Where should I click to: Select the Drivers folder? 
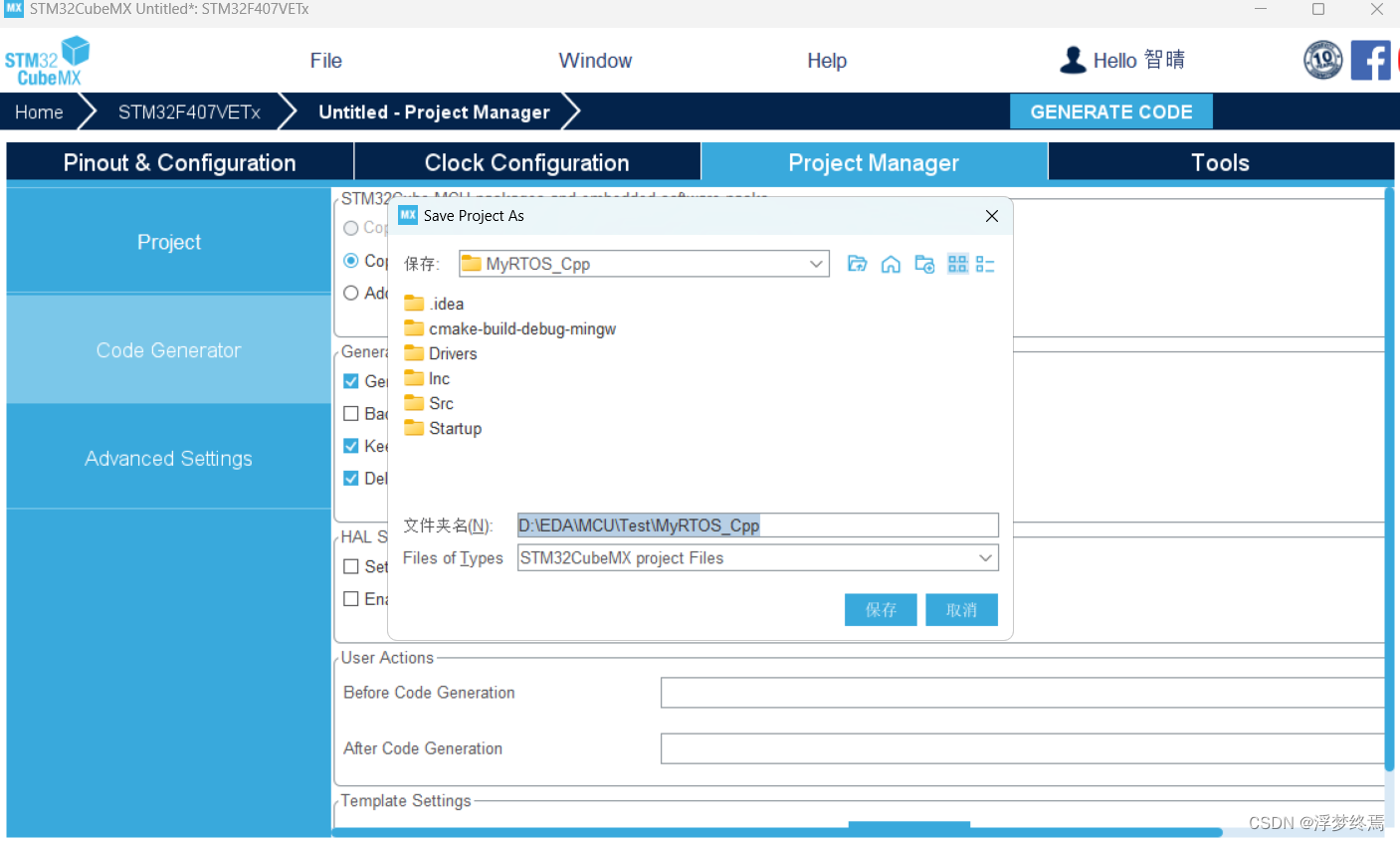pyautogui.click(x=441, y=353)
